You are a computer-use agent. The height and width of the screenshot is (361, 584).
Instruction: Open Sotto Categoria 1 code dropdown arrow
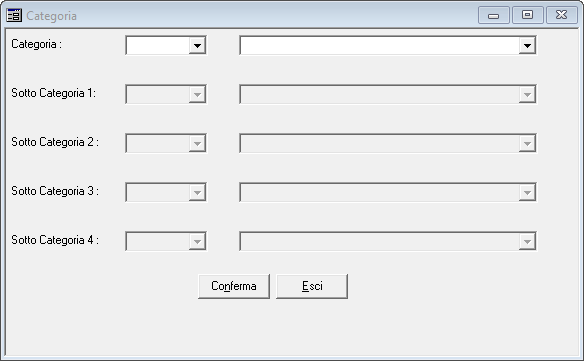click(x=197, y=94)
